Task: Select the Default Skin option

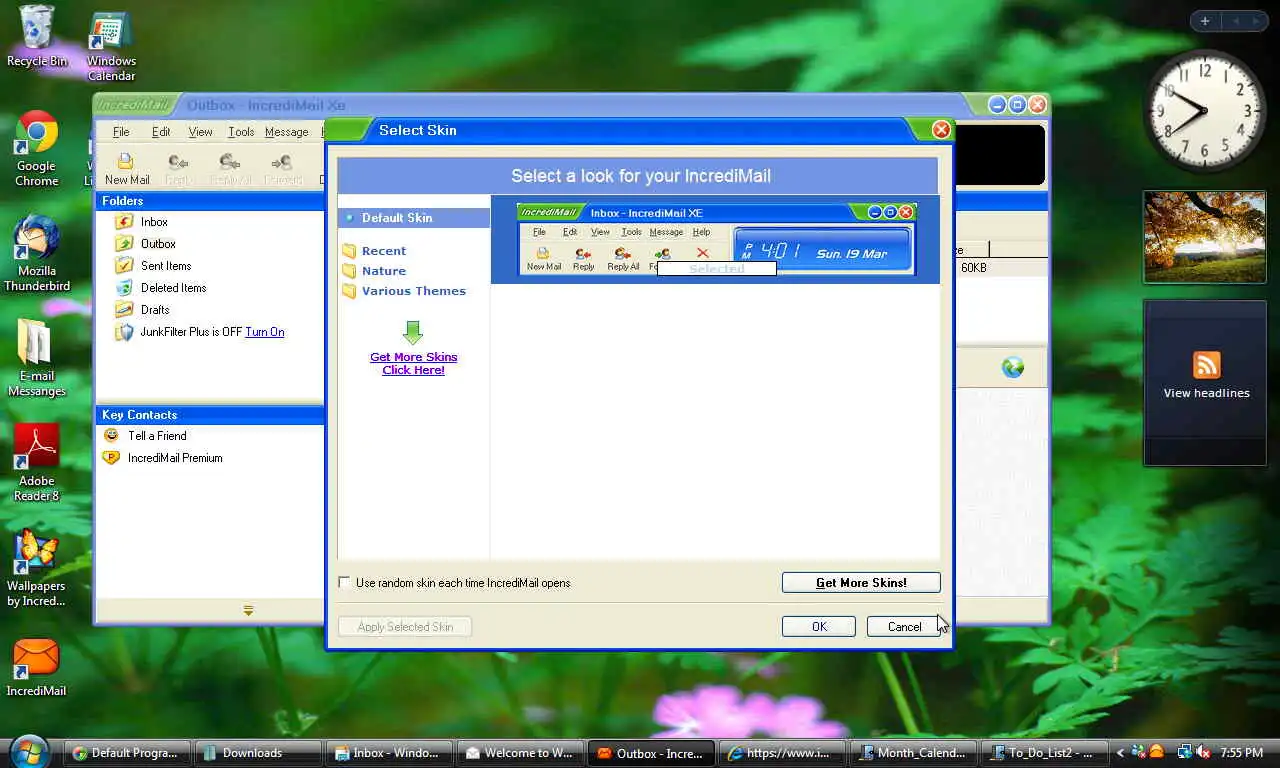Action: tap(414, 218)
